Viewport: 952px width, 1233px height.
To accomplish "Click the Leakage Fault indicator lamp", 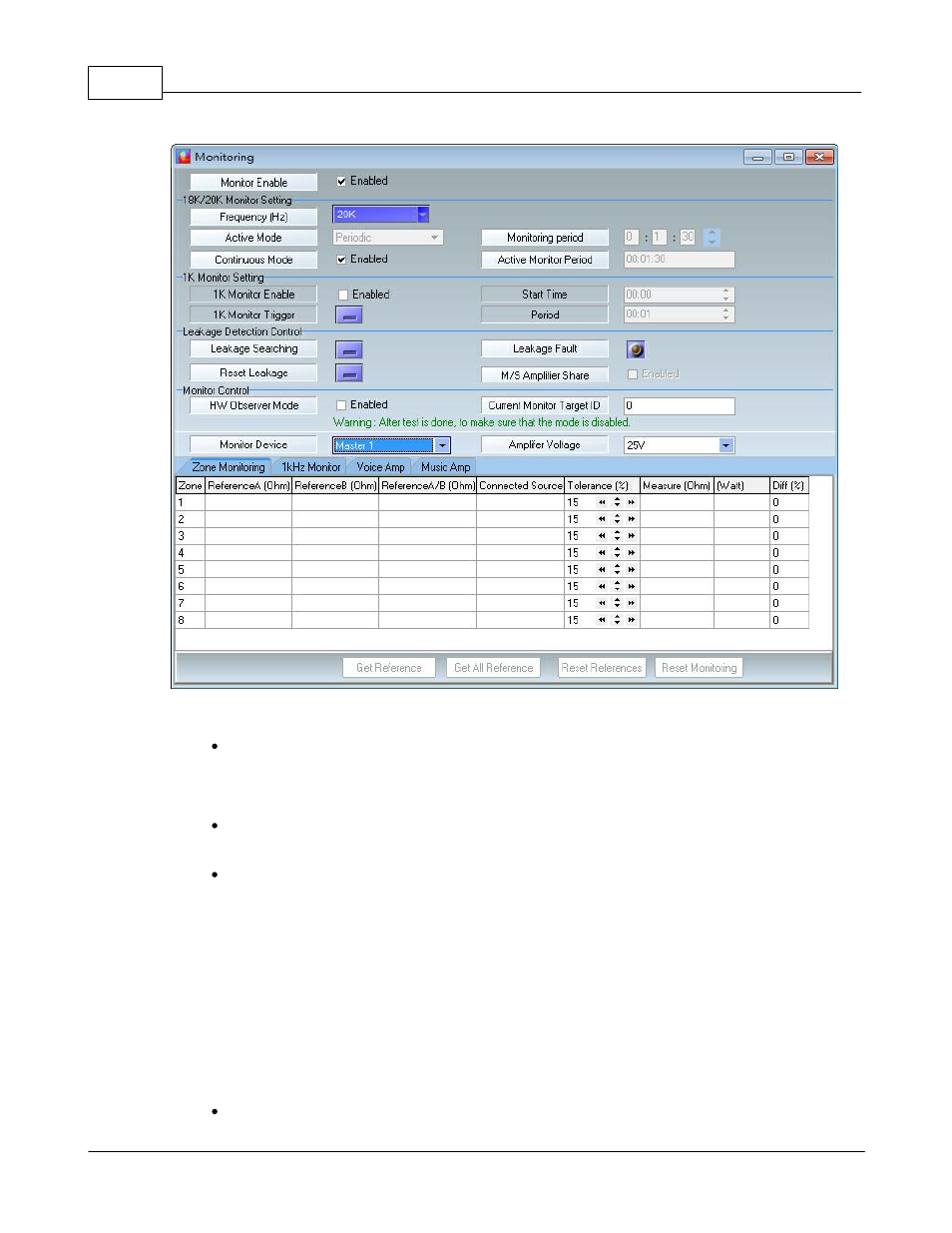I will pyautogui.click(x=636, y=349).
